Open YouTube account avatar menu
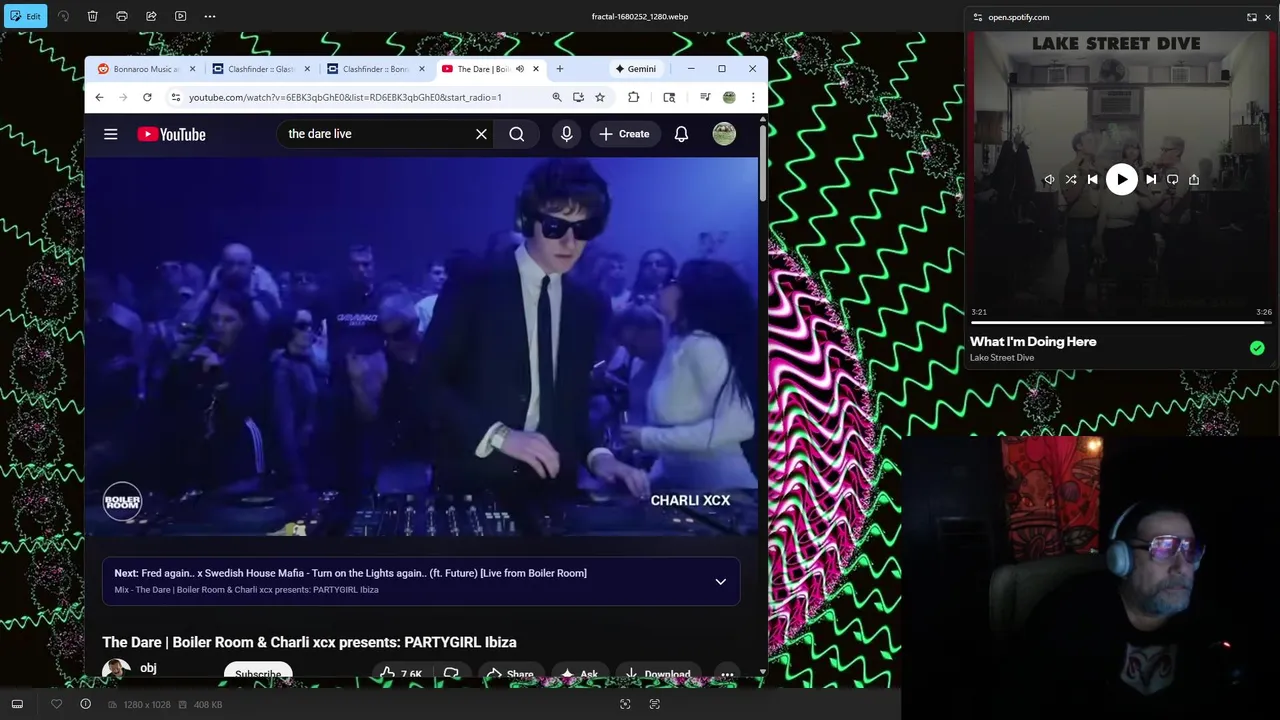1280x720 pixels. click(x=724, y=134)
